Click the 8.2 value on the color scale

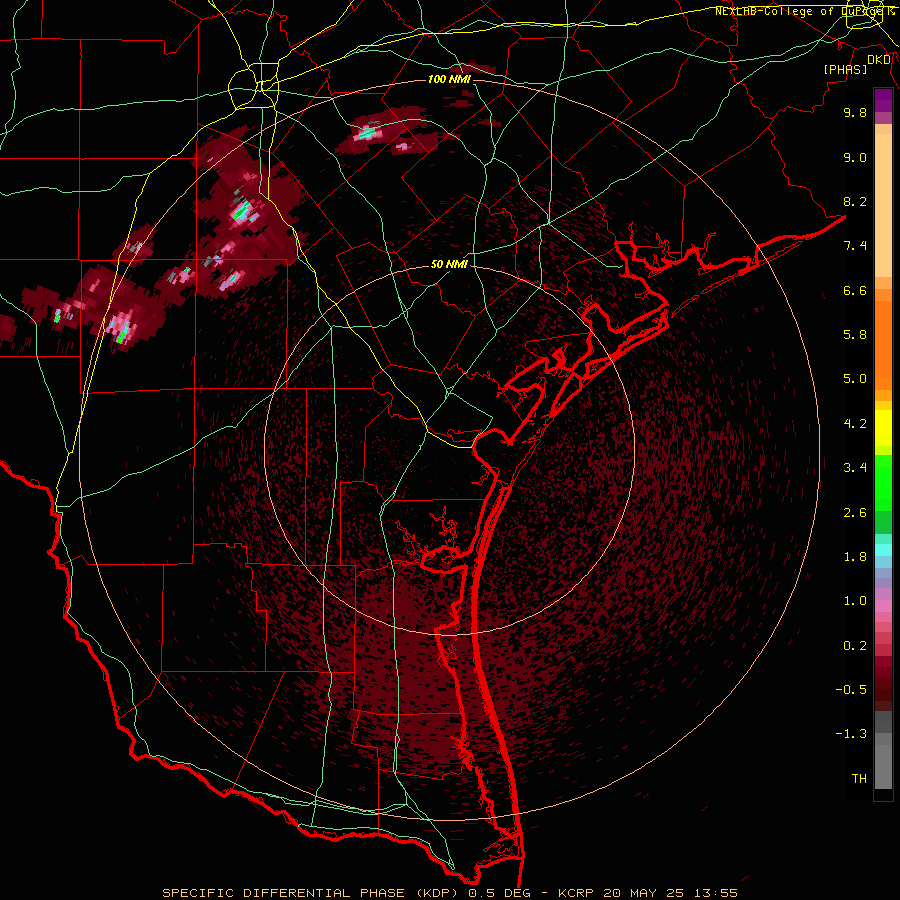(x=855, y=201)
